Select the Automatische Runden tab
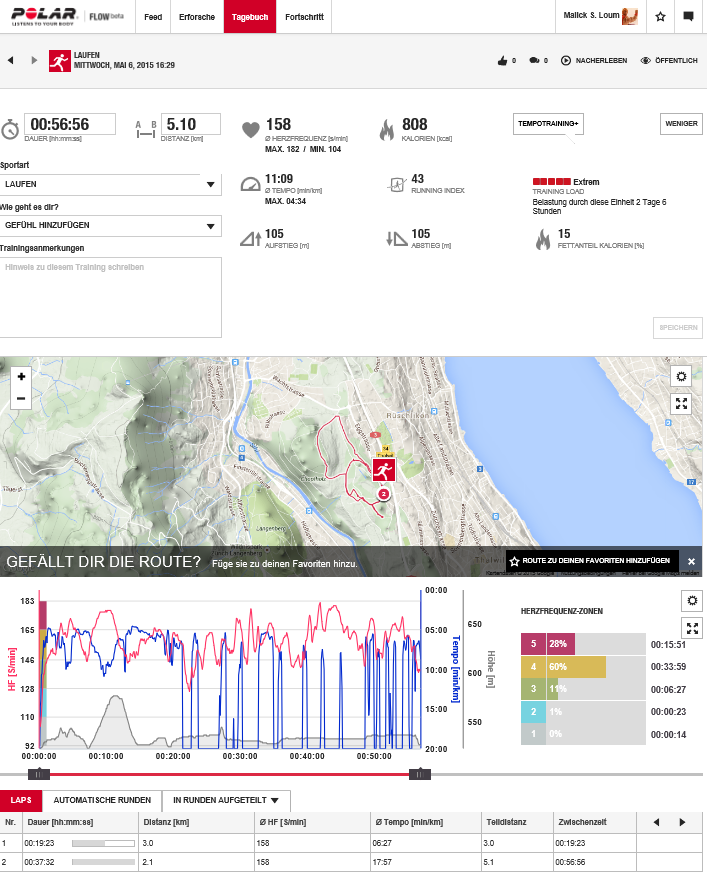The width and height of the screenshot is (707, 879). [x=102, y=800]
